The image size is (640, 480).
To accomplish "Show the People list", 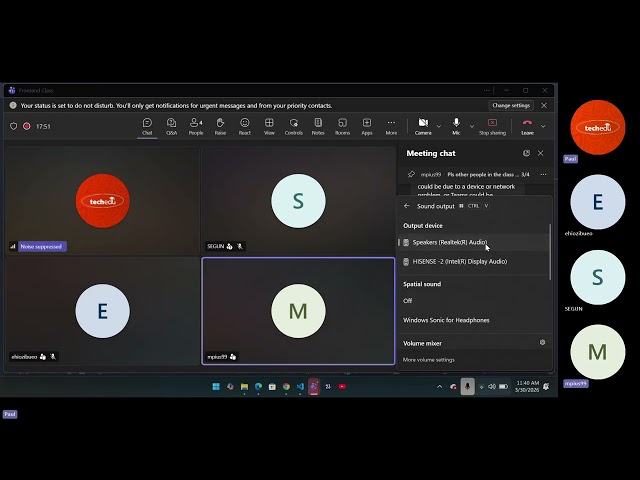I will 196,127.
